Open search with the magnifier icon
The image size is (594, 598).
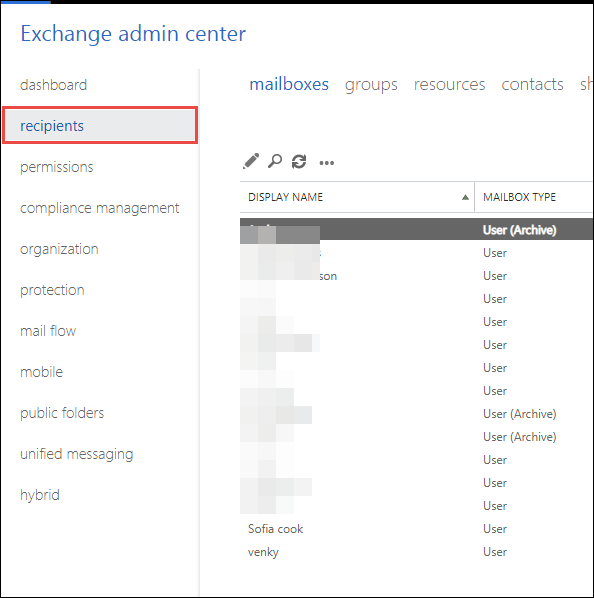(275, 161)
